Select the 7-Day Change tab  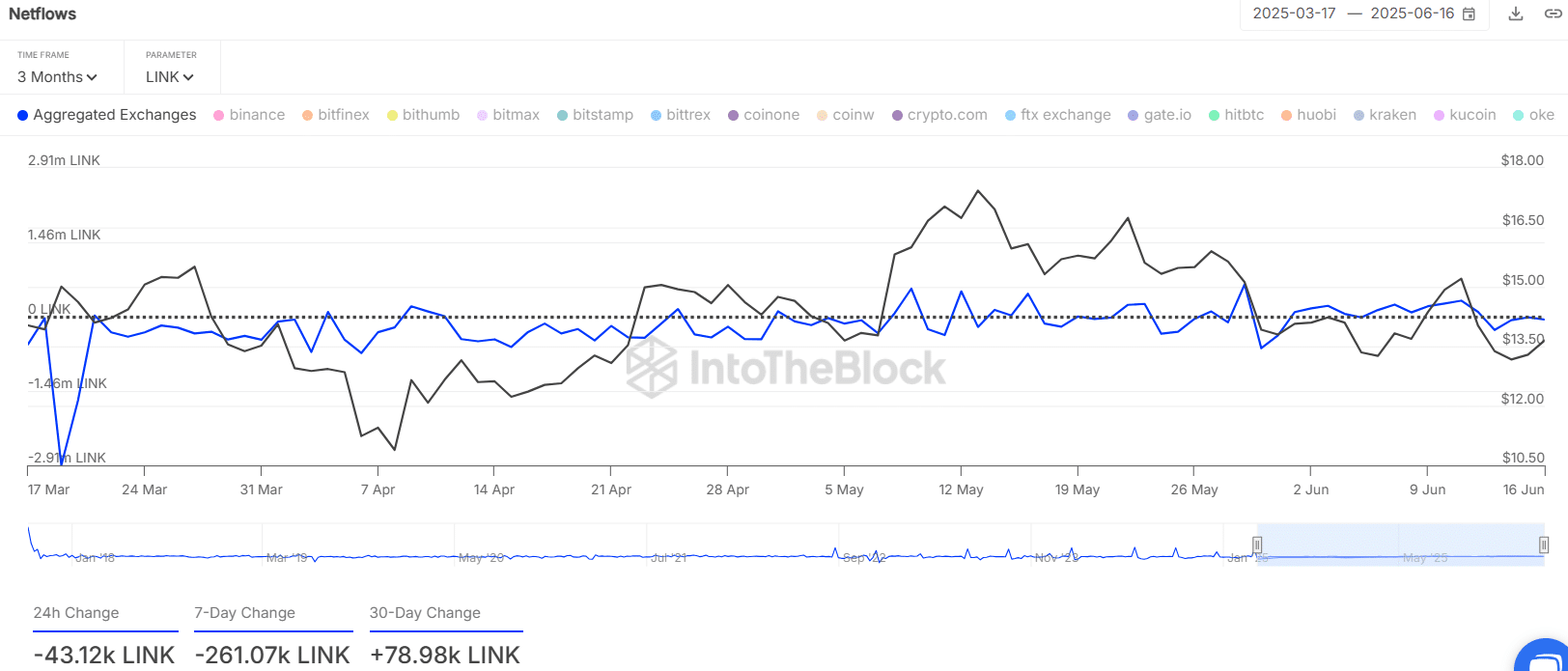245,613
